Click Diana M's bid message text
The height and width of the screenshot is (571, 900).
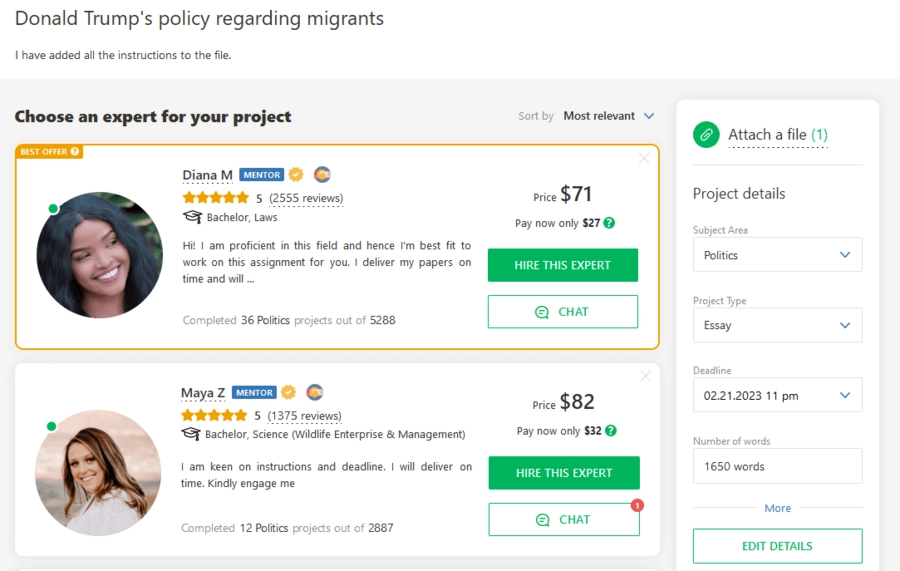[x=327, y=262]
